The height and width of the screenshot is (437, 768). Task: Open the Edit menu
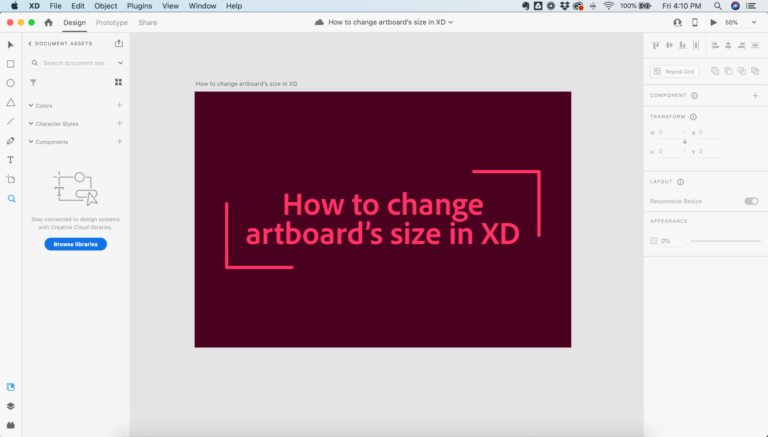[x=78, y=6]
